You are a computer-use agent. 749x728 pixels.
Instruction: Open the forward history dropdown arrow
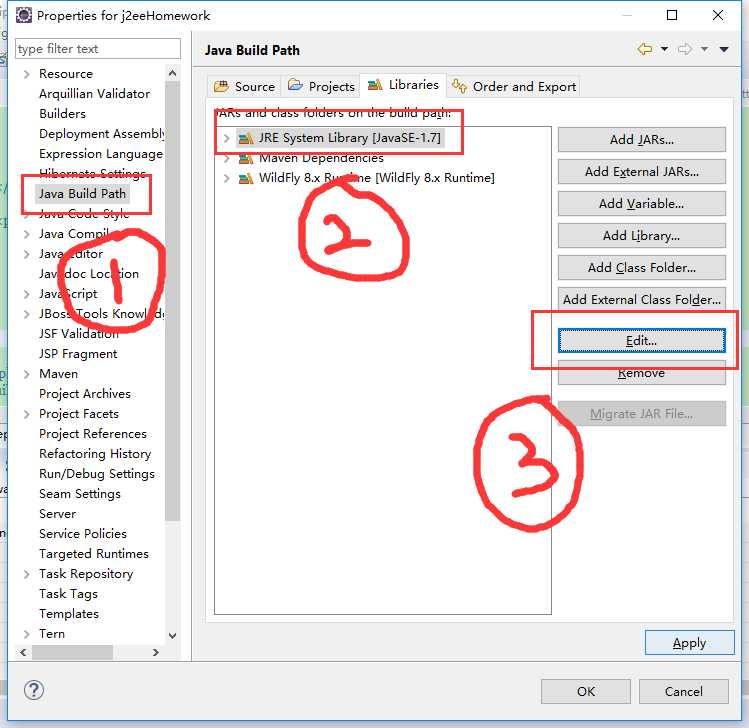click(704, 49)
